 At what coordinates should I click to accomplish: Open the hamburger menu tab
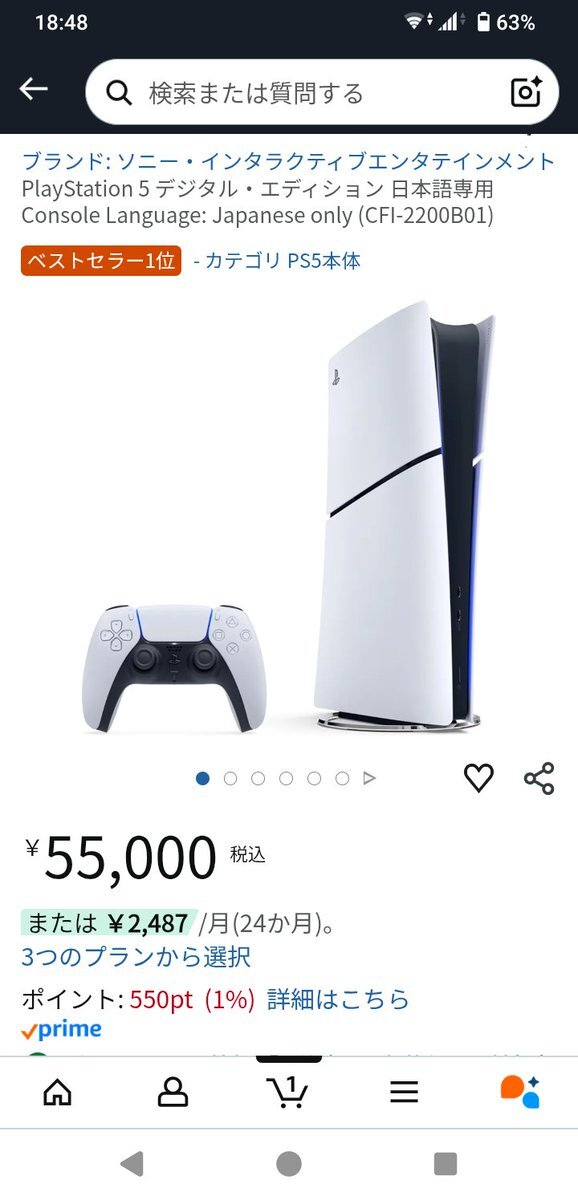(404, 1092)
